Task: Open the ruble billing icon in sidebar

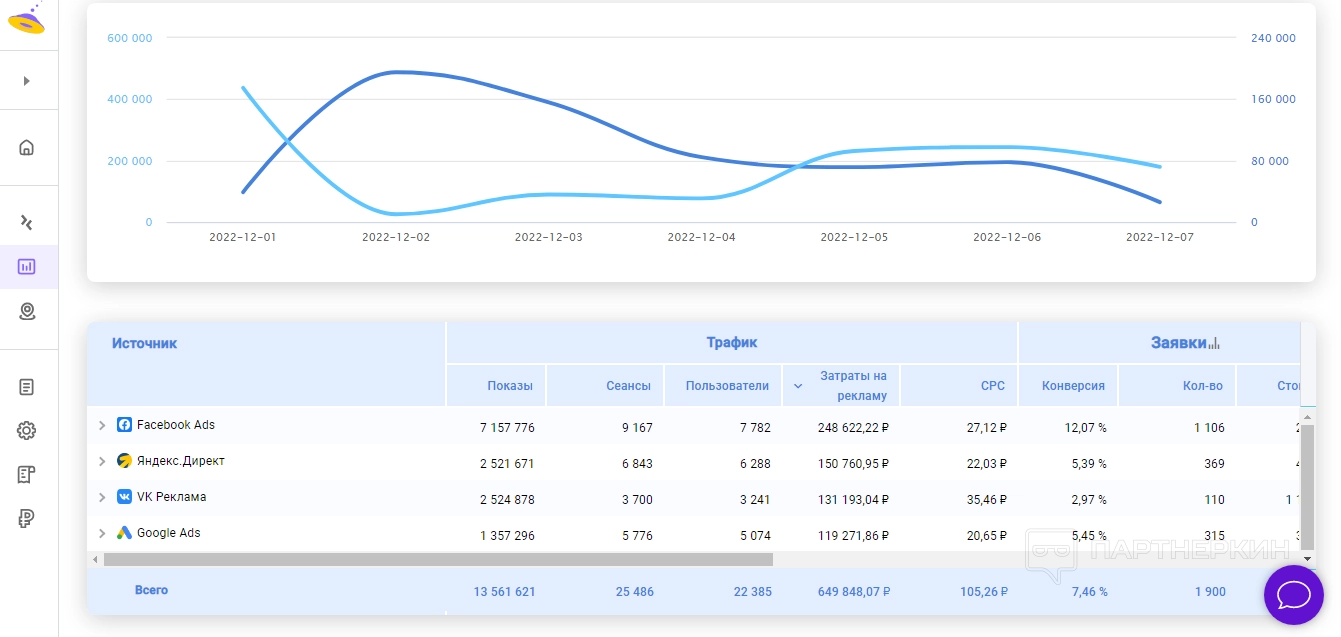Action: click(x=27, y=518)
